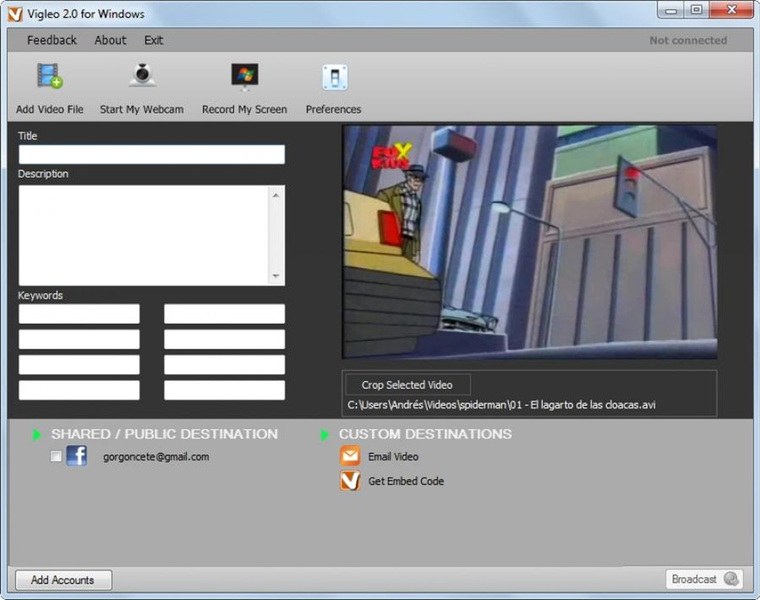Click the Add Accounts button
Image resolution: width=760 pixels, height=600 pixels.
tap(63, 580)
